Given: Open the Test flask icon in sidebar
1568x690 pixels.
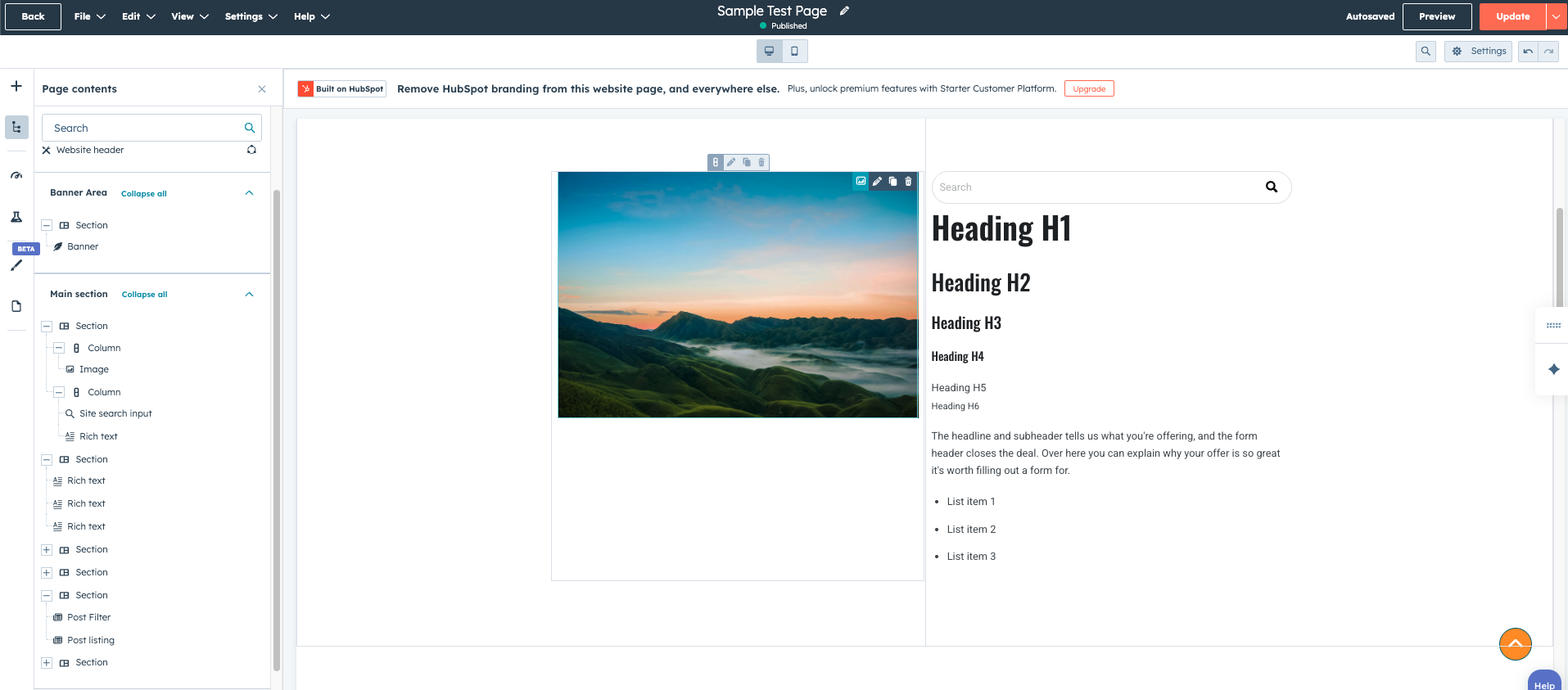Looking at the screenshot, I should [16, 217].
